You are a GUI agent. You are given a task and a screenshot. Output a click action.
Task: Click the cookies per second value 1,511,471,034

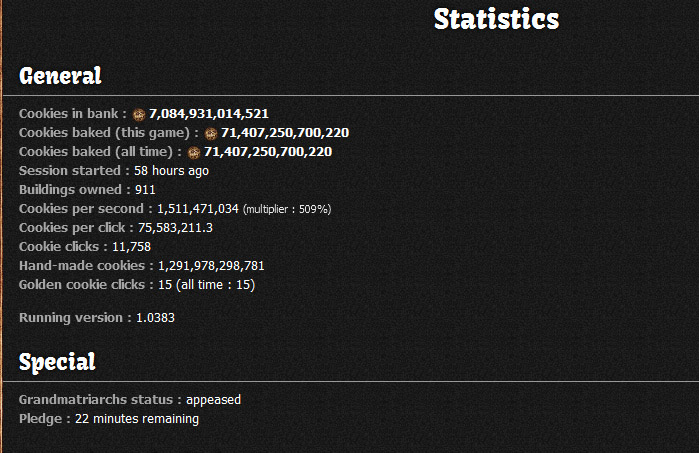point(198,209)
